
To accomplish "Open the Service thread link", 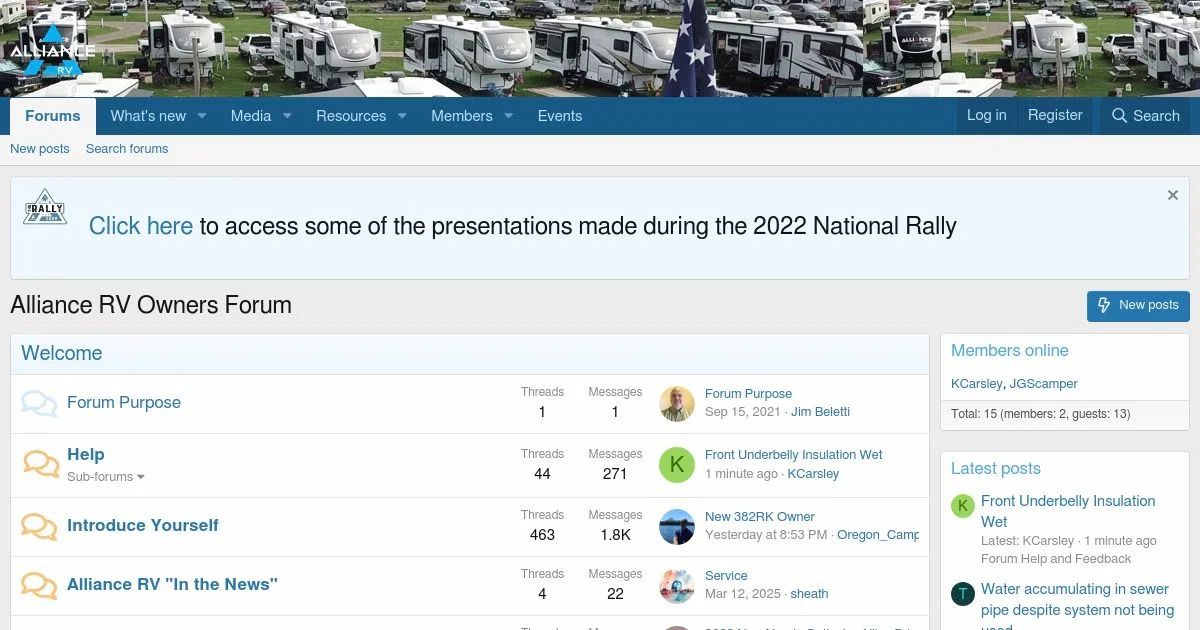I will 726,576.
